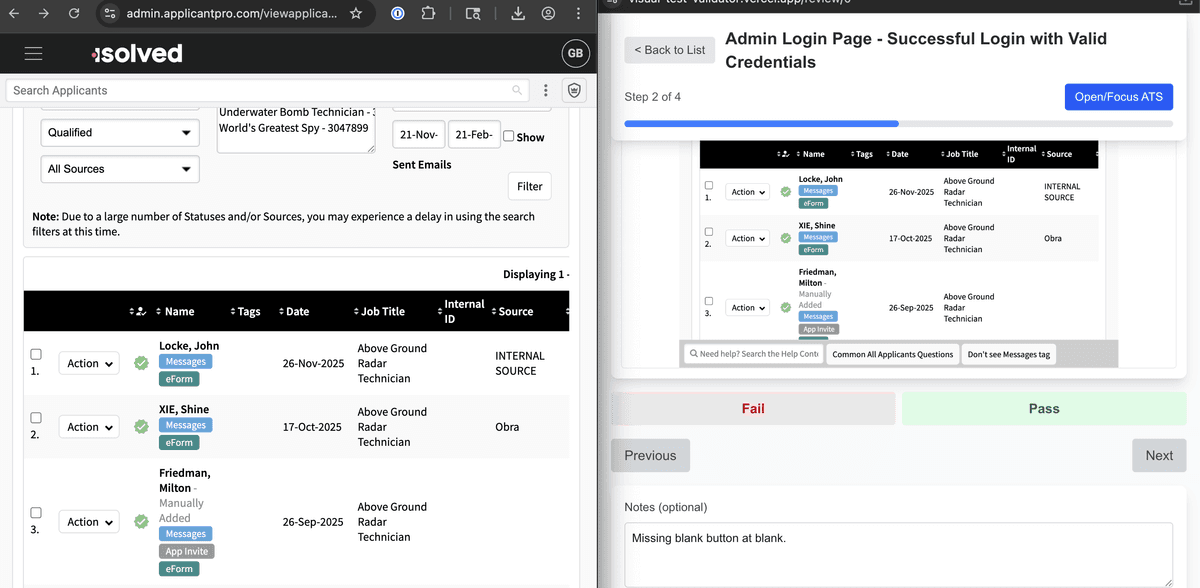Mark the step as Fail
The width and height of the screenshot is (1200, 588).
point(753,408)
